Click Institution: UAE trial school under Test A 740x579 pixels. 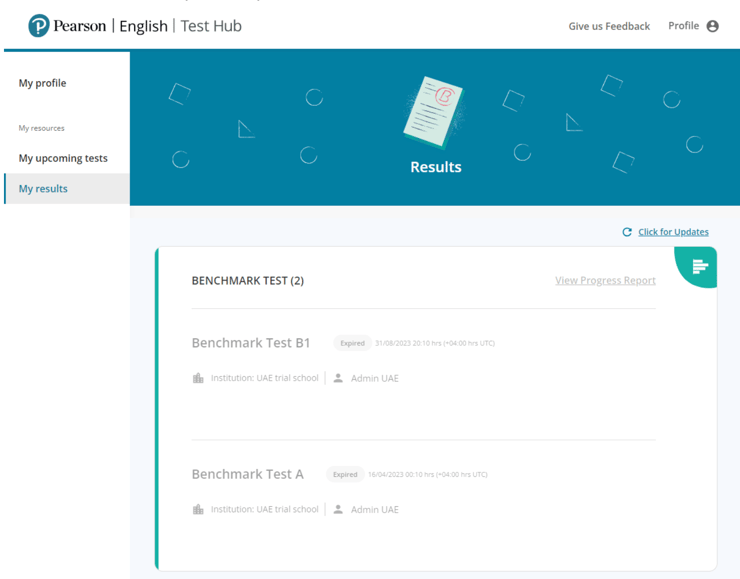[264, 509]
